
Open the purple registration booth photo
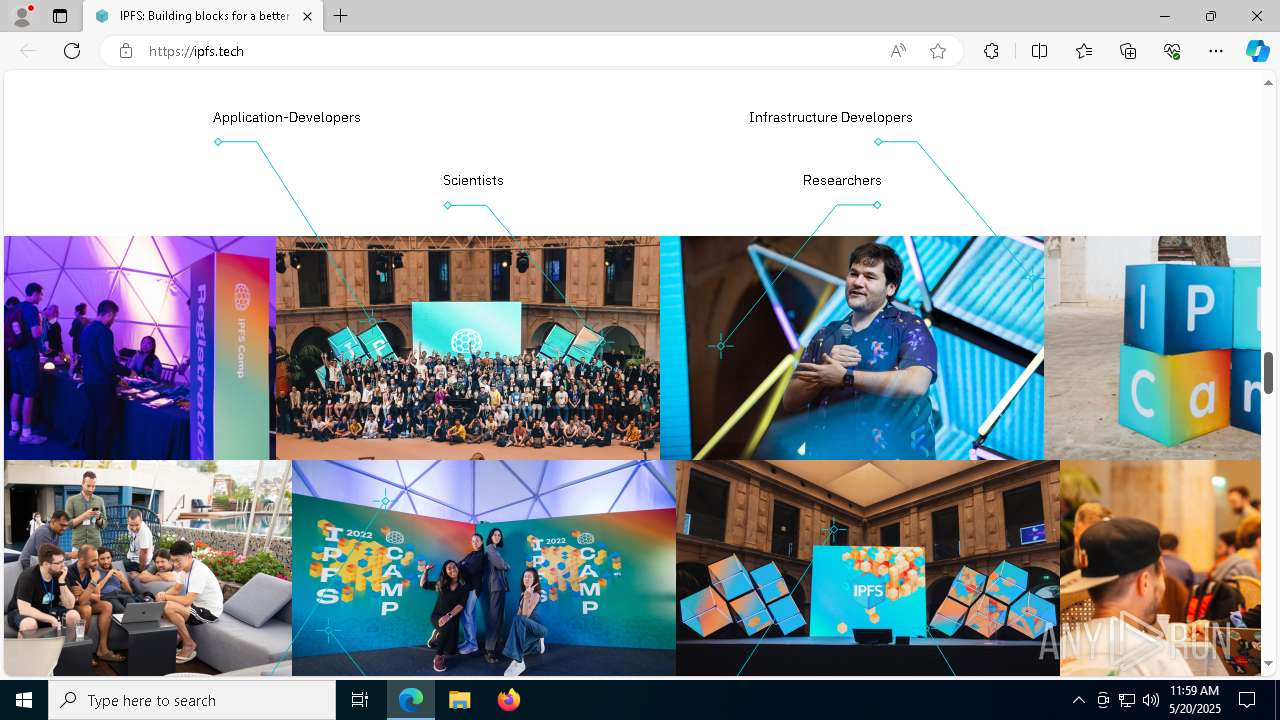[140, 348]
